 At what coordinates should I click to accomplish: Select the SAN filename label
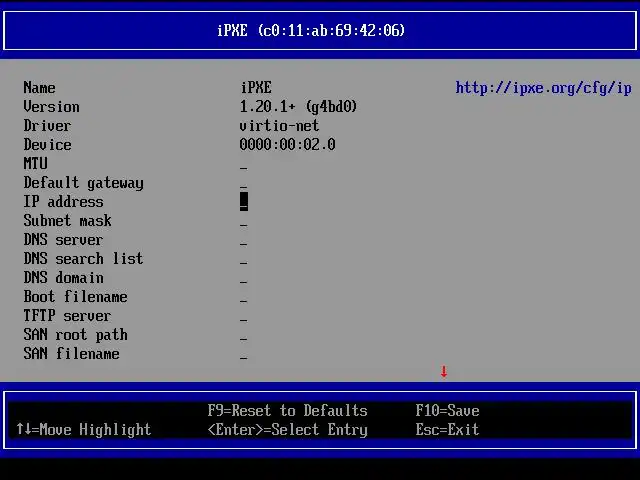71,353
